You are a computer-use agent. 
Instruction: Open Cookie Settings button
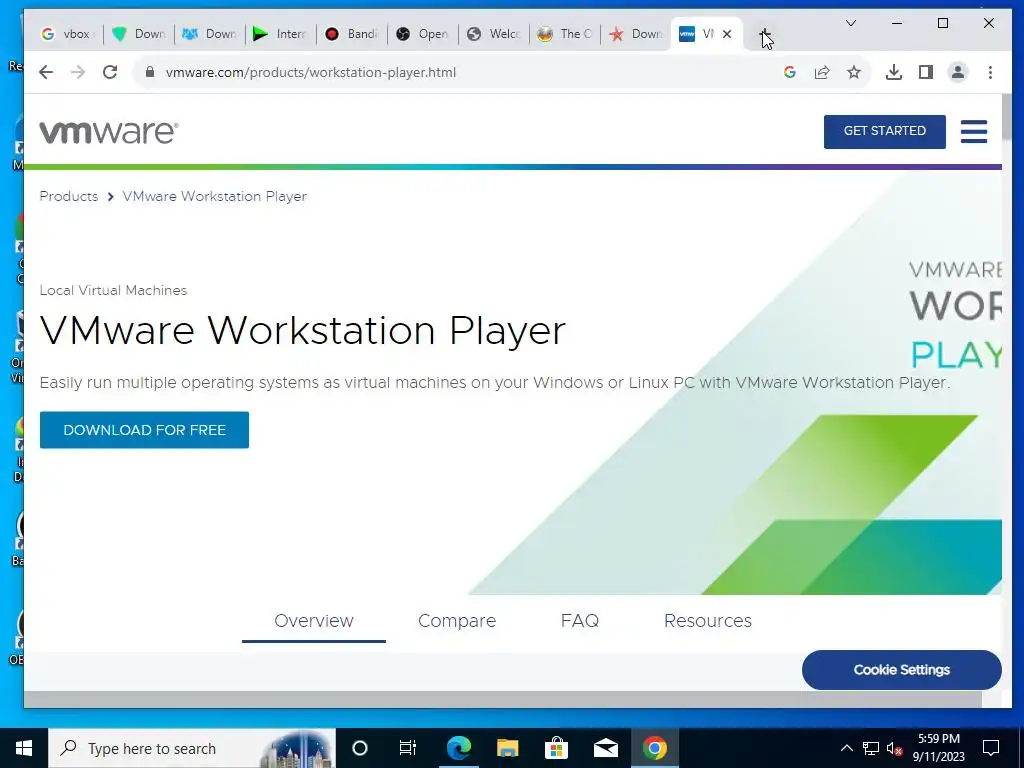click(901, 669)
